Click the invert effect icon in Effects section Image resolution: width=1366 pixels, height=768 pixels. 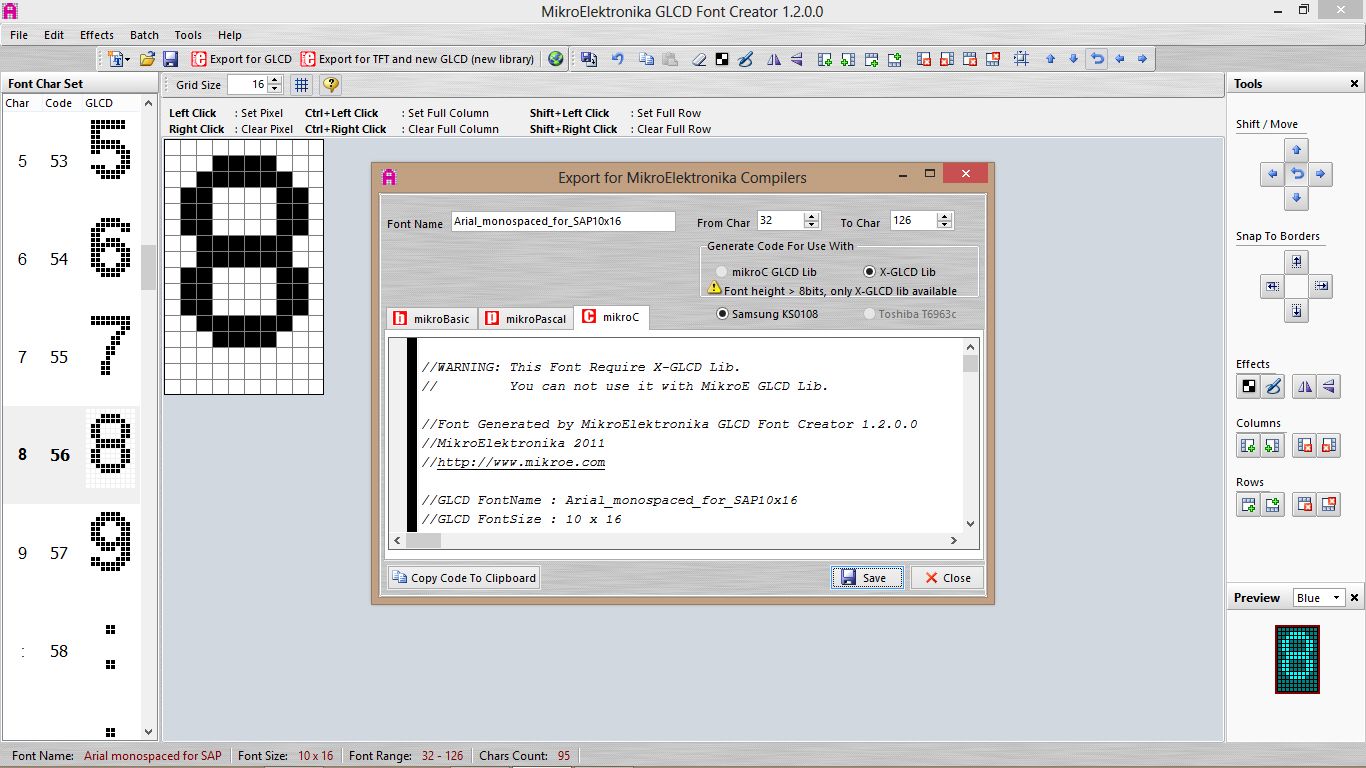click(1248, 386)
